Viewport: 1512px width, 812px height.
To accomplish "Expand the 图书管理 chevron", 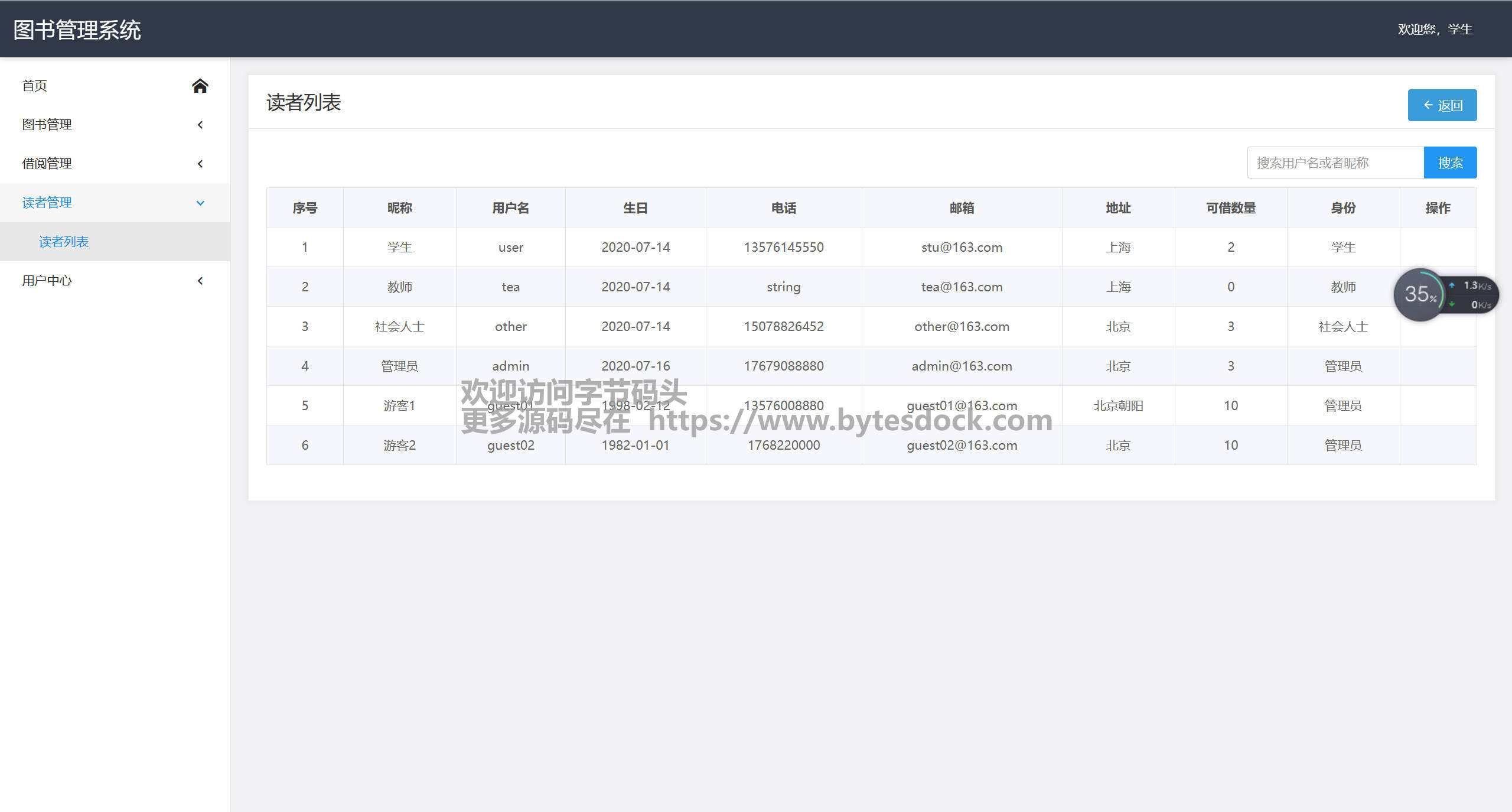I will pyautogui.click(x=200, y=125).
